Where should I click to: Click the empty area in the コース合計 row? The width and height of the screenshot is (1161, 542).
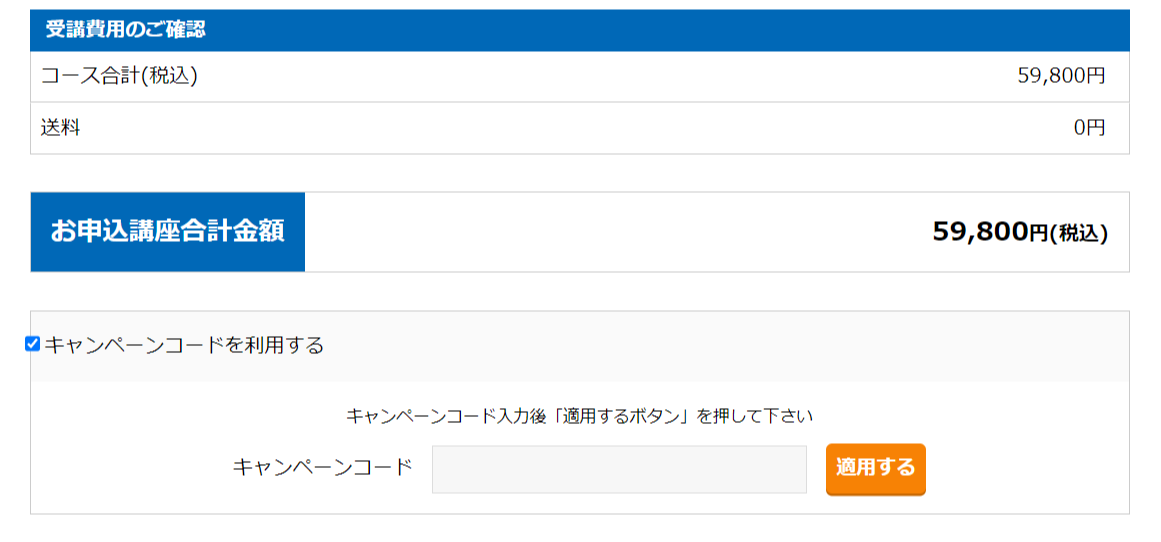click(607, 76)
